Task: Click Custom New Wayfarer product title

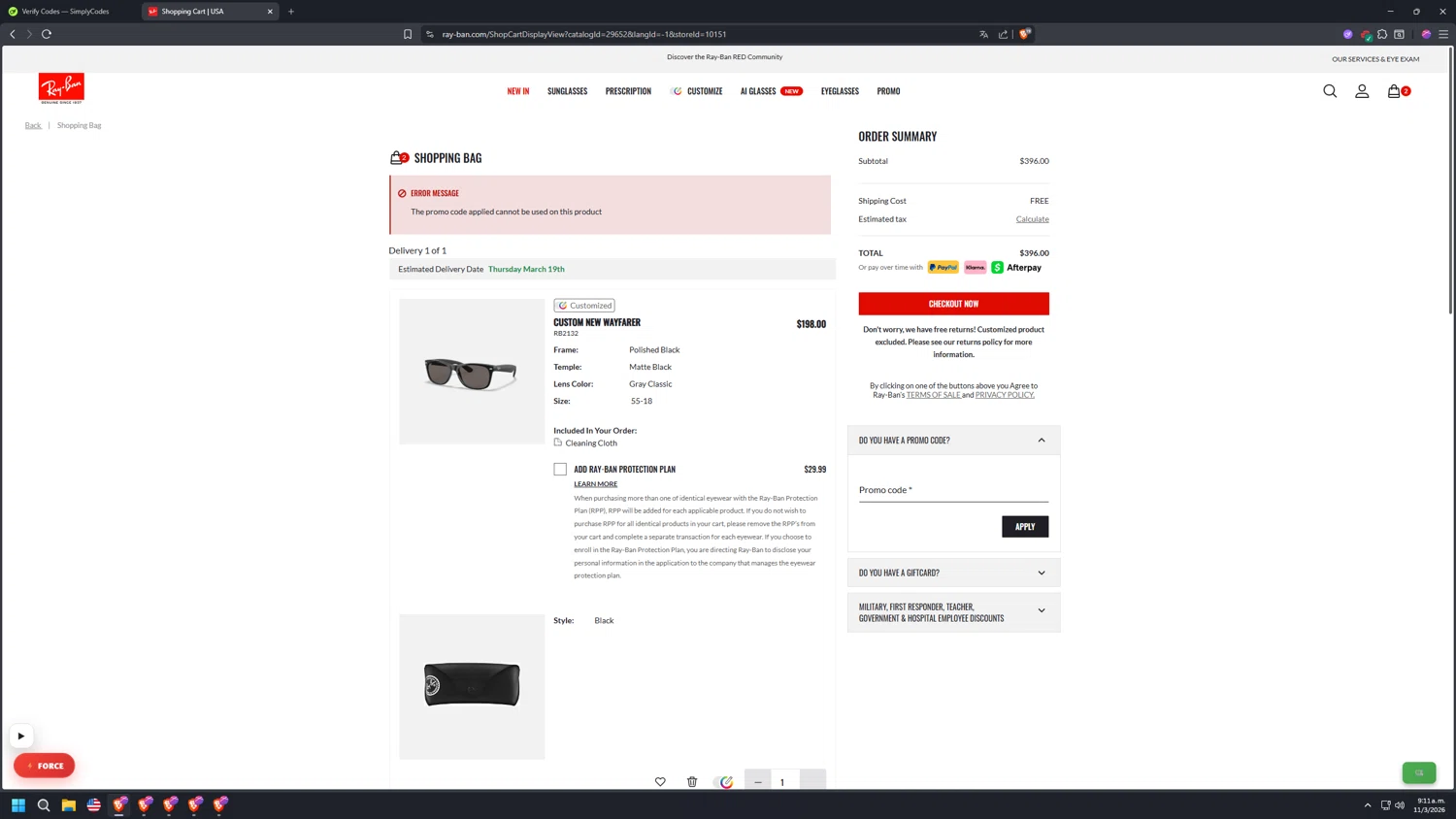Action: pyautogui.click(x=597, y=322)
